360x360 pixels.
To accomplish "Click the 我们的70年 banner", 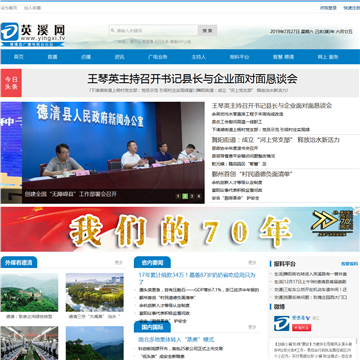I will (x=180, y=230).
